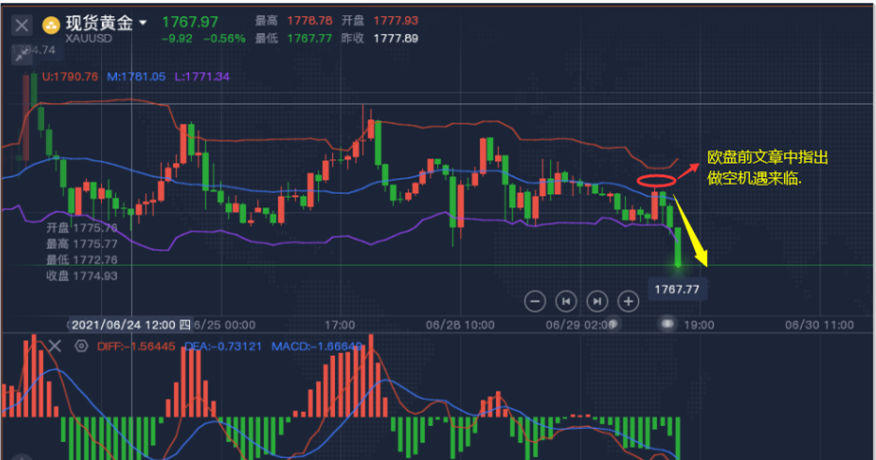Open the 现货黄金 instrument dropdown
The height and width of the screenshot is (460, 876).
tap(143, 22)
